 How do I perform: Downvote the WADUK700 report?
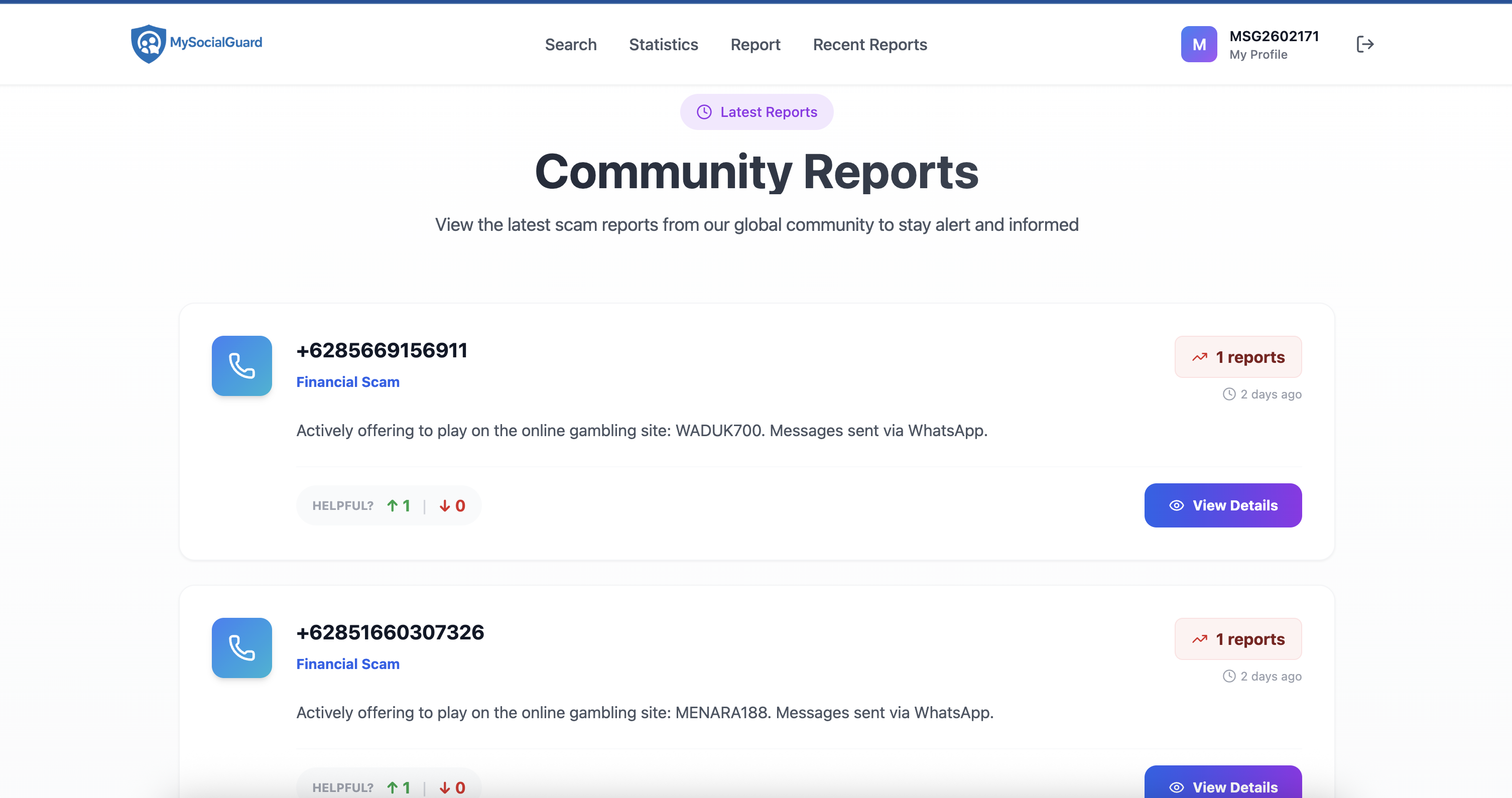452,506
